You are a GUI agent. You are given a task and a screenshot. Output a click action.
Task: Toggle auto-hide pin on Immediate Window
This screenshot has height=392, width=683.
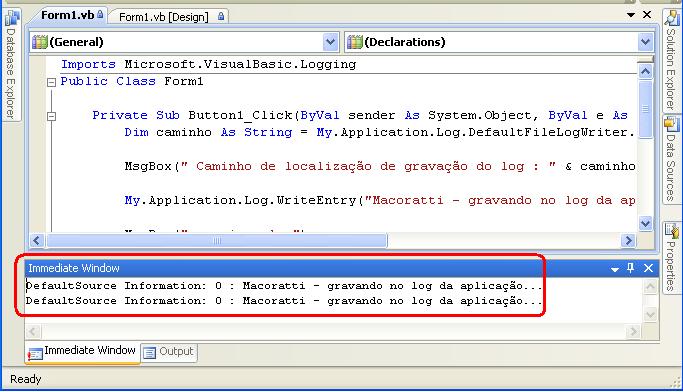click(x=630, y=268)
